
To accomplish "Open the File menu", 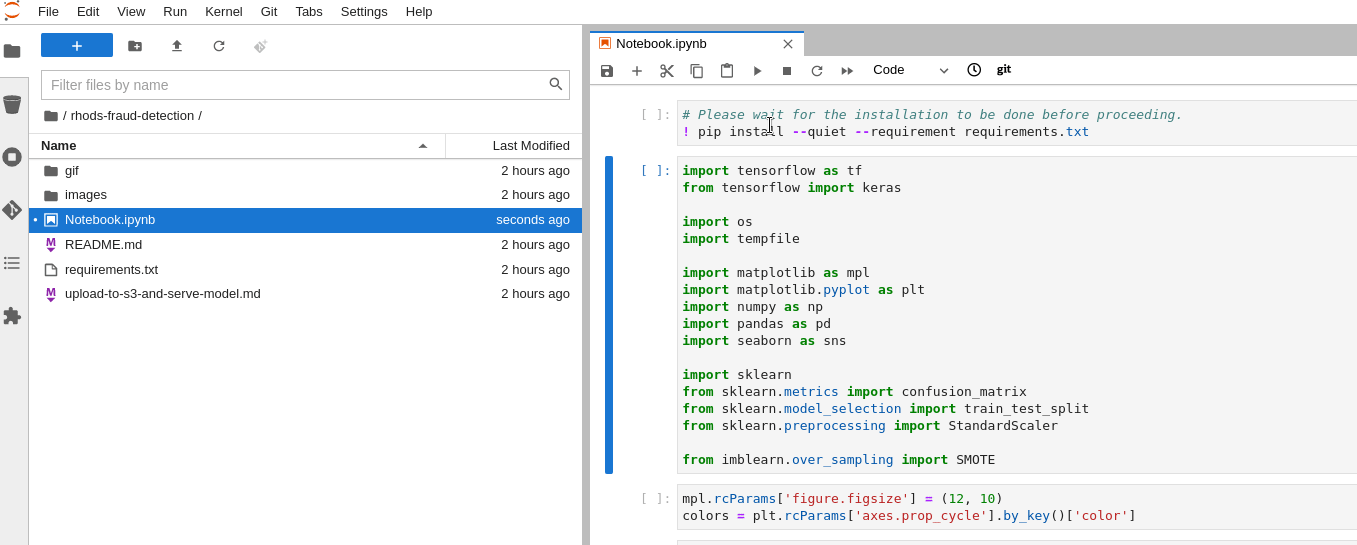I will coord(48,11).
